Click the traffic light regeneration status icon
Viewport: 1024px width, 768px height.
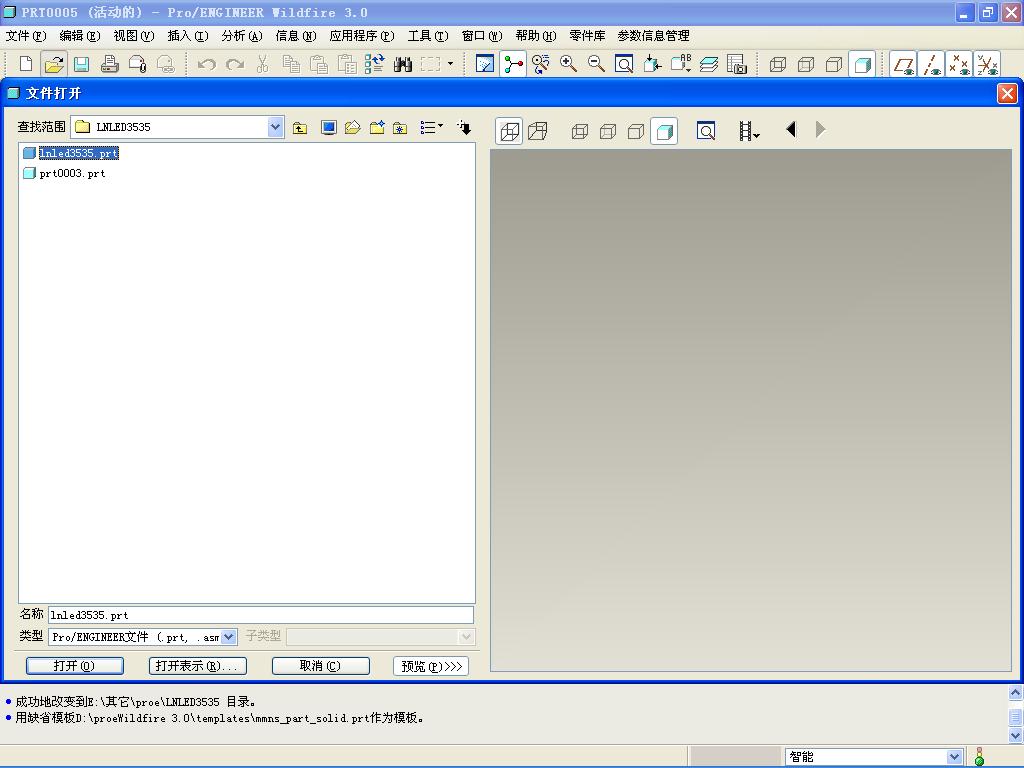pos(979,757)
